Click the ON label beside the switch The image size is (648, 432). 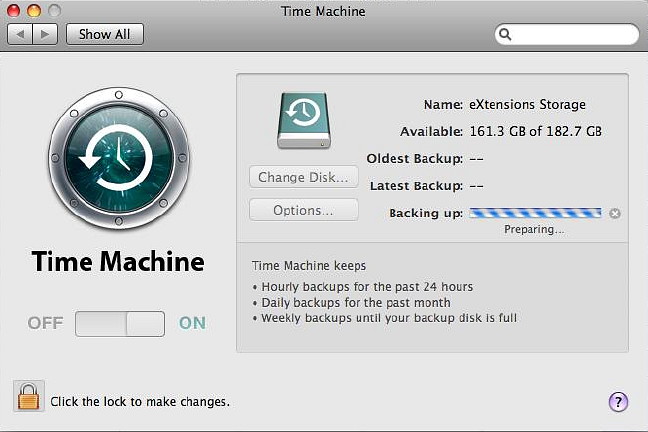click(x=192, y=323)
